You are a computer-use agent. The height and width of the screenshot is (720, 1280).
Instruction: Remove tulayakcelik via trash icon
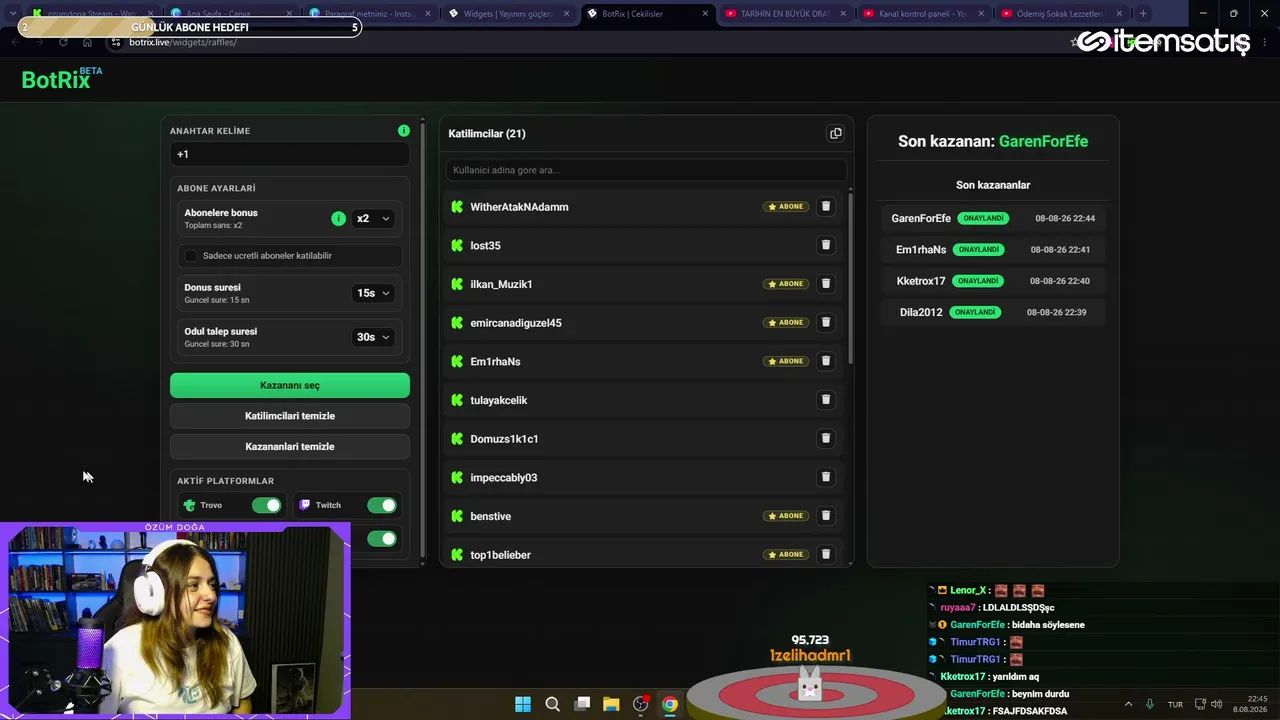click(x=826, y=400)
